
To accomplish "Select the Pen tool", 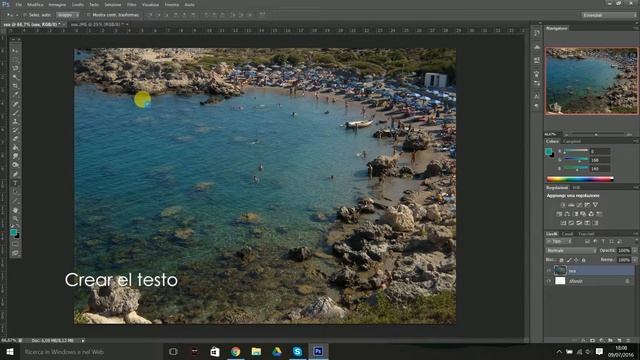I will pyautogui.click(x=15, y=174).
